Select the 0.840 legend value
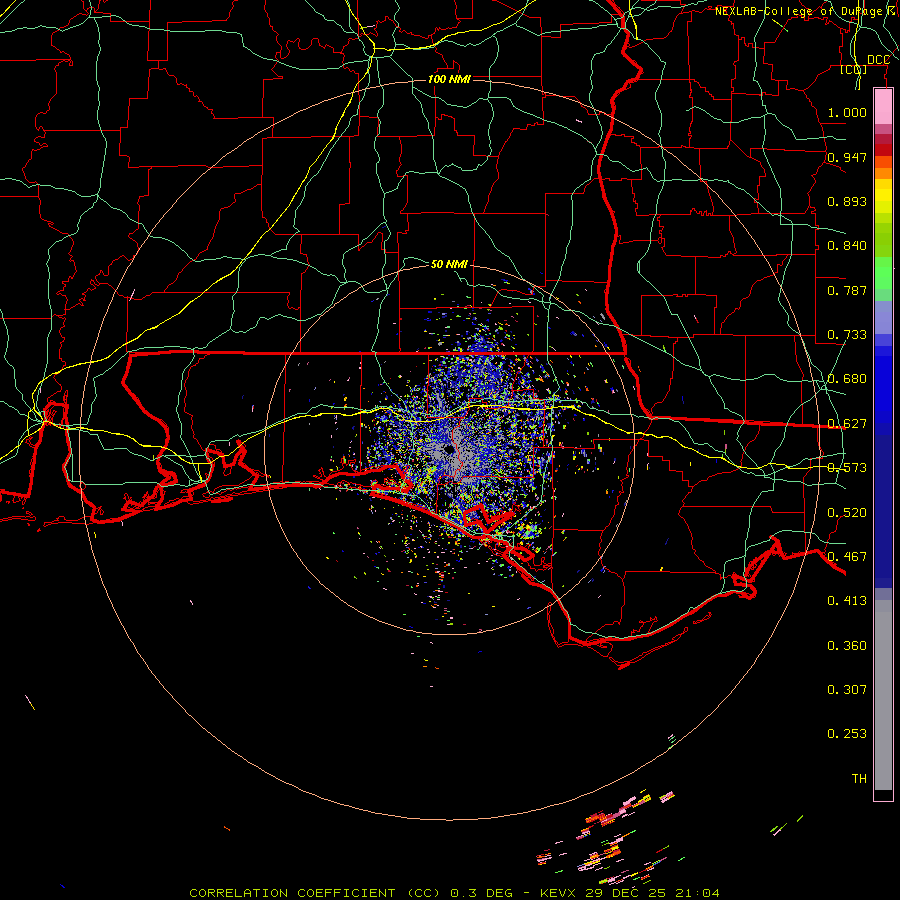 (847, 246)
